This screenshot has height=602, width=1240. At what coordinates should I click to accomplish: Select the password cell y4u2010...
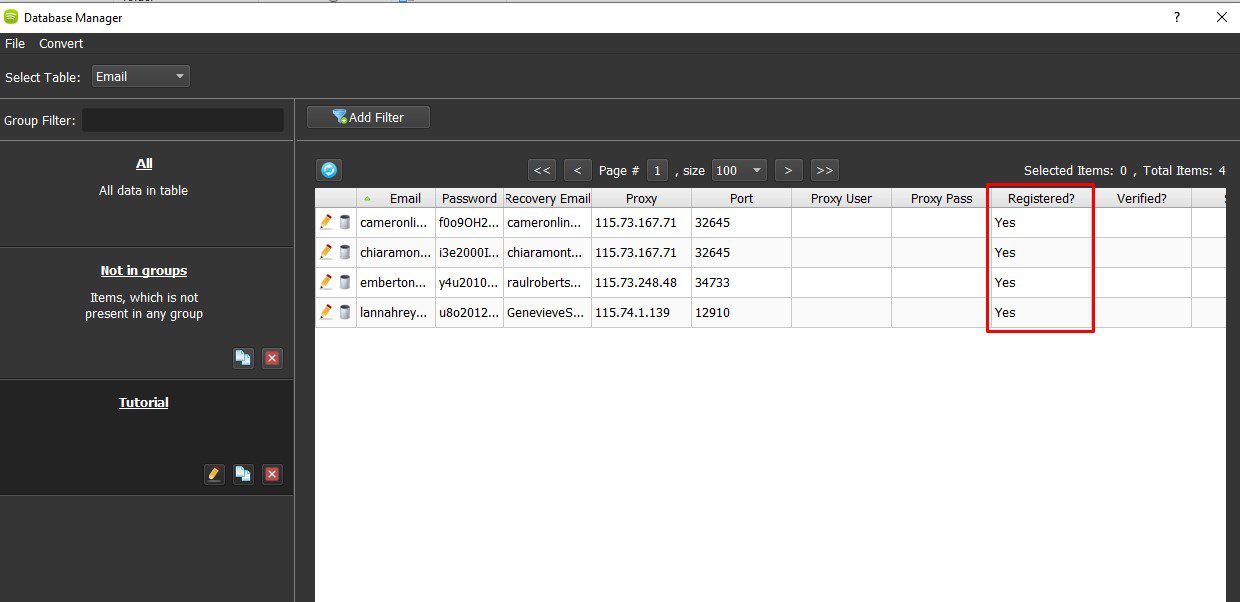[x=470, y=282]
